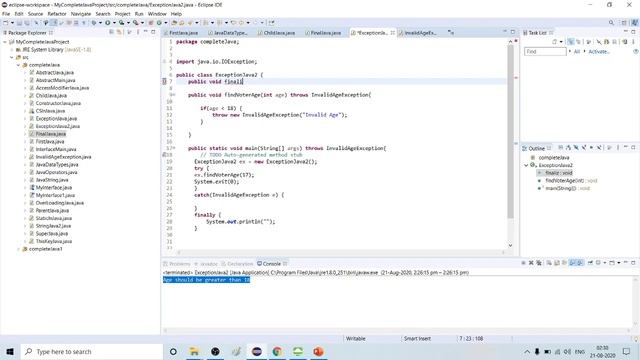Show the hidden editor tabs list chevron
The width and height of the screenshot is (640, 360).
point(451,32)
